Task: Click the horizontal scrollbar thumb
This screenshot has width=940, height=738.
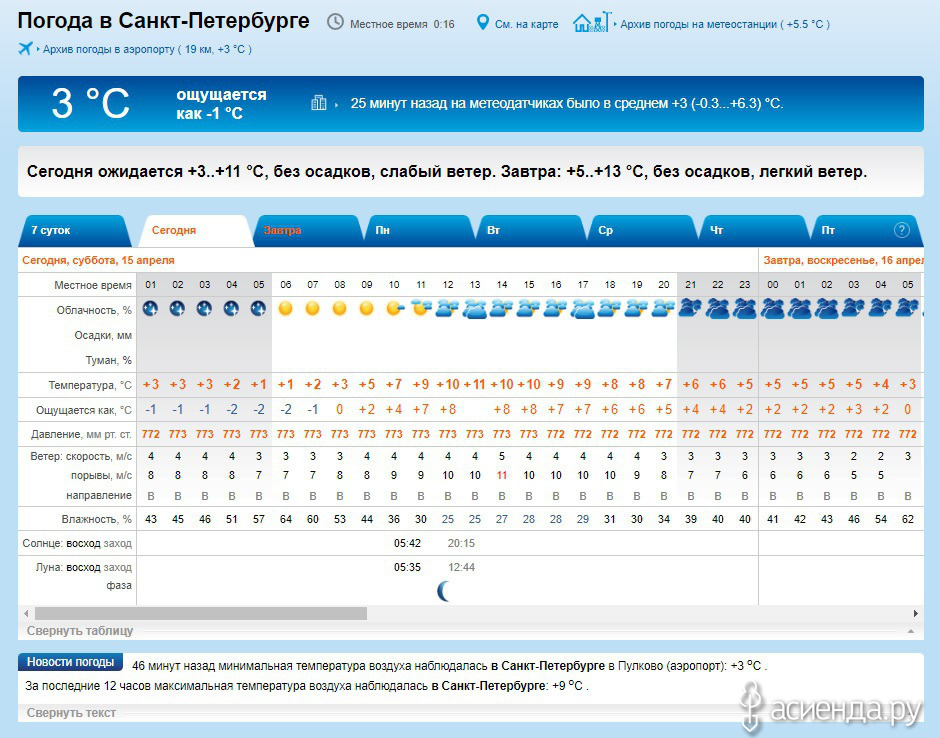Action: point(201,613)
